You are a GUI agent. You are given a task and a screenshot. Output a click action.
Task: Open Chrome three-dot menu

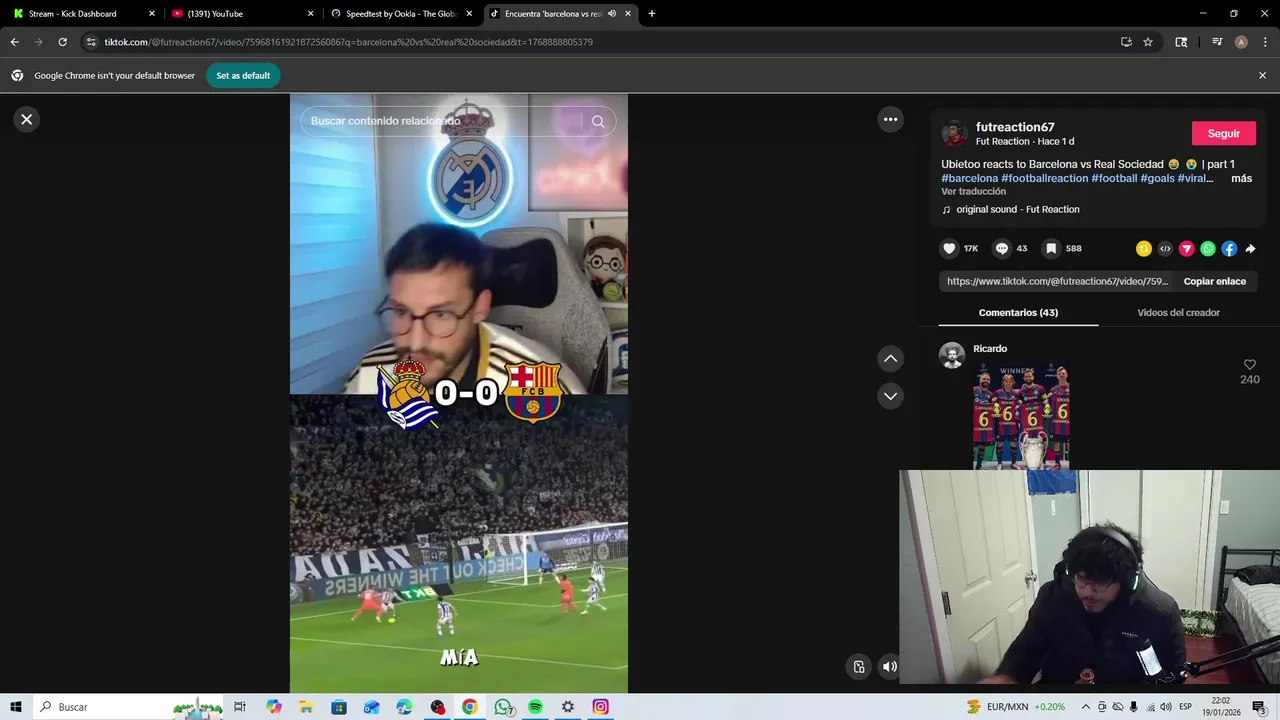pyautogui.click(x=1263, y=42)
